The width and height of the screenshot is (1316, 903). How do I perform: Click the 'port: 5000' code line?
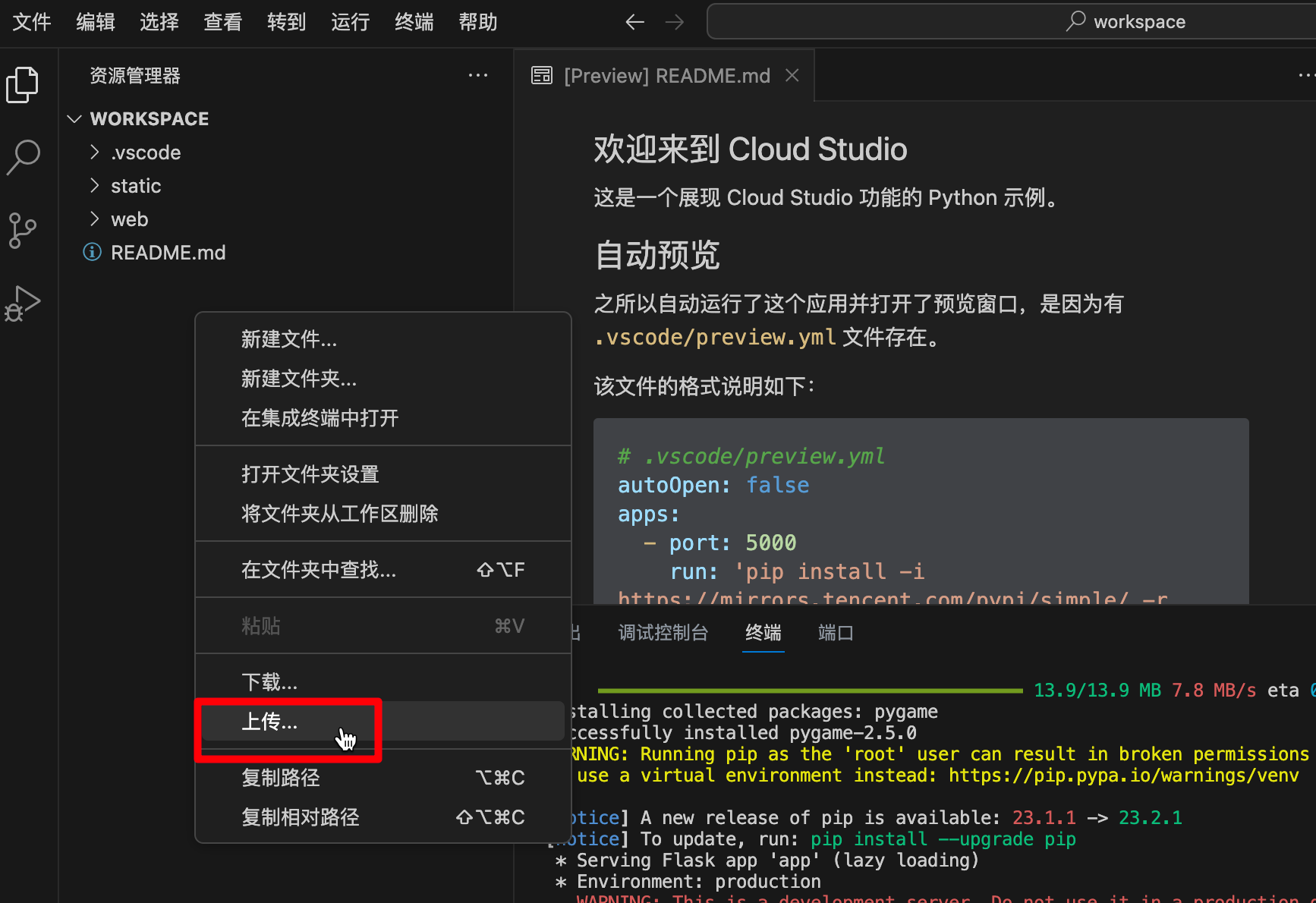[719, 543]
